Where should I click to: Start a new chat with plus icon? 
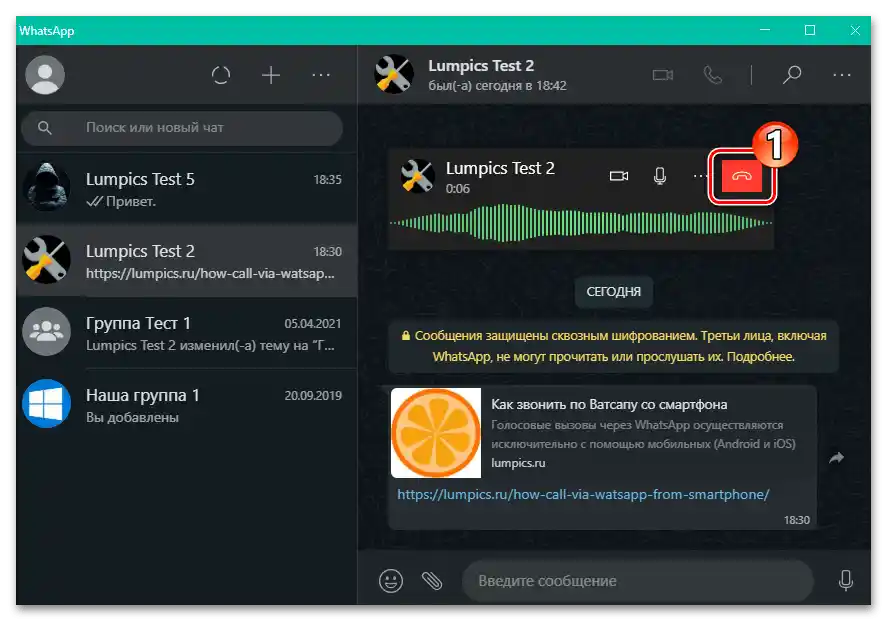click(271, 75)
